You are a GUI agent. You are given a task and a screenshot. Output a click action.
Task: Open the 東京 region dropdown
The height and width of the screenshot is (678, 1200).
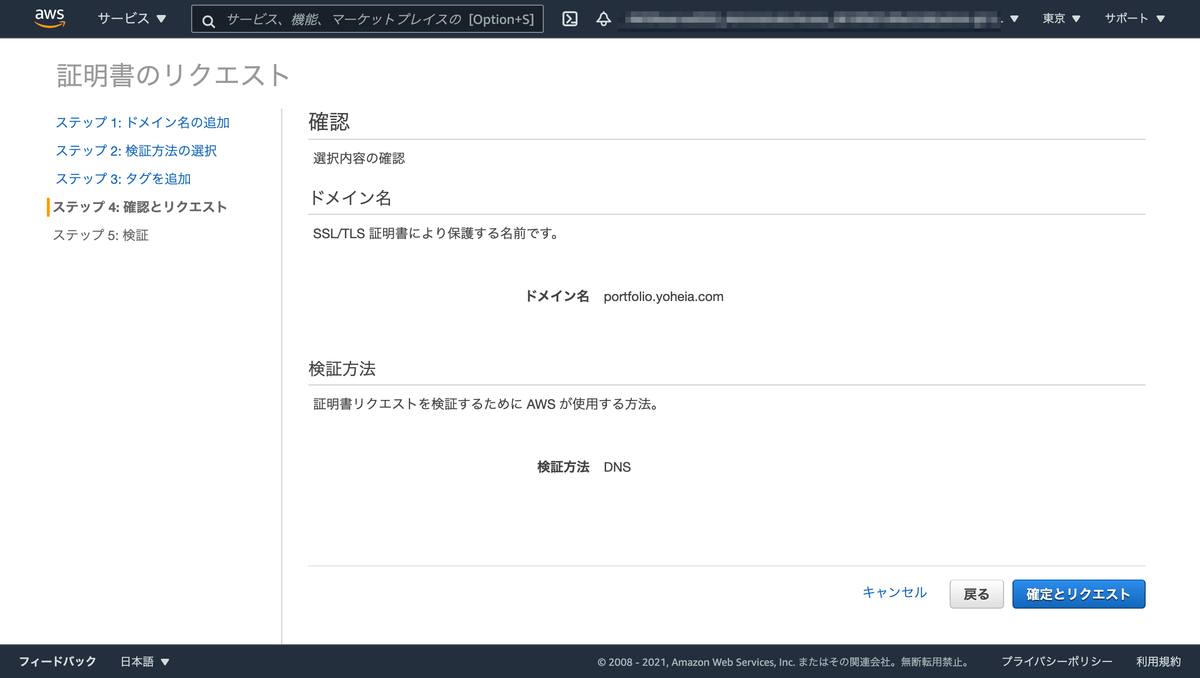(x=1061, y=19)
